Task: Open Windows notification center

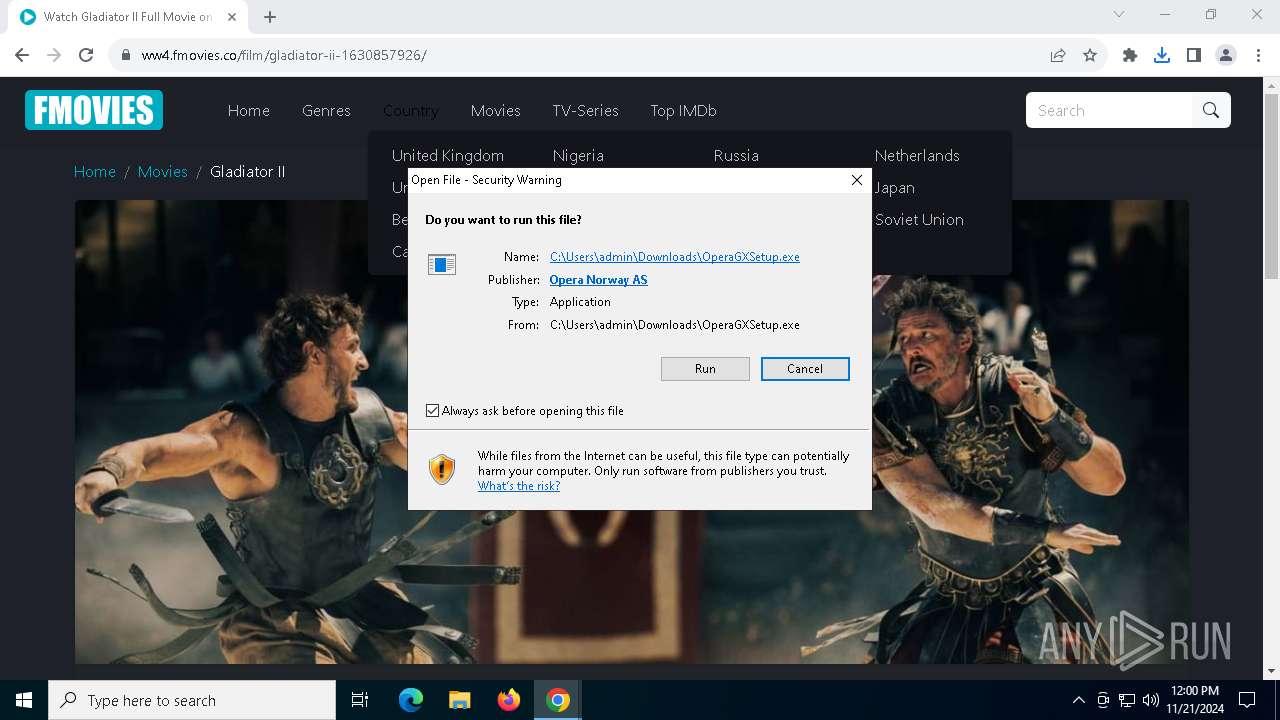Action: pyautogui.click(x=1247, y=700)
